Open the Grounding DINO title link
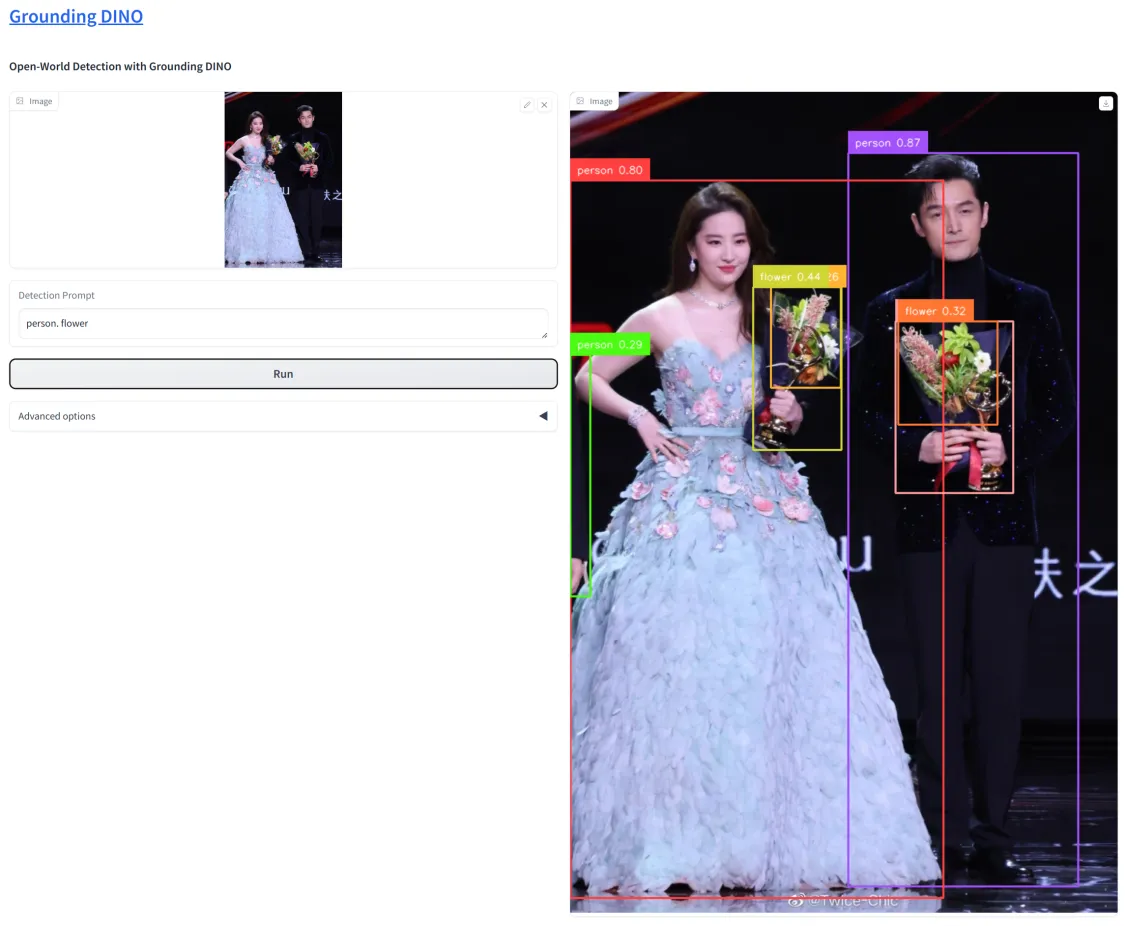The width and height of the screenshot is (1125, 926). (x=76, y=16)
